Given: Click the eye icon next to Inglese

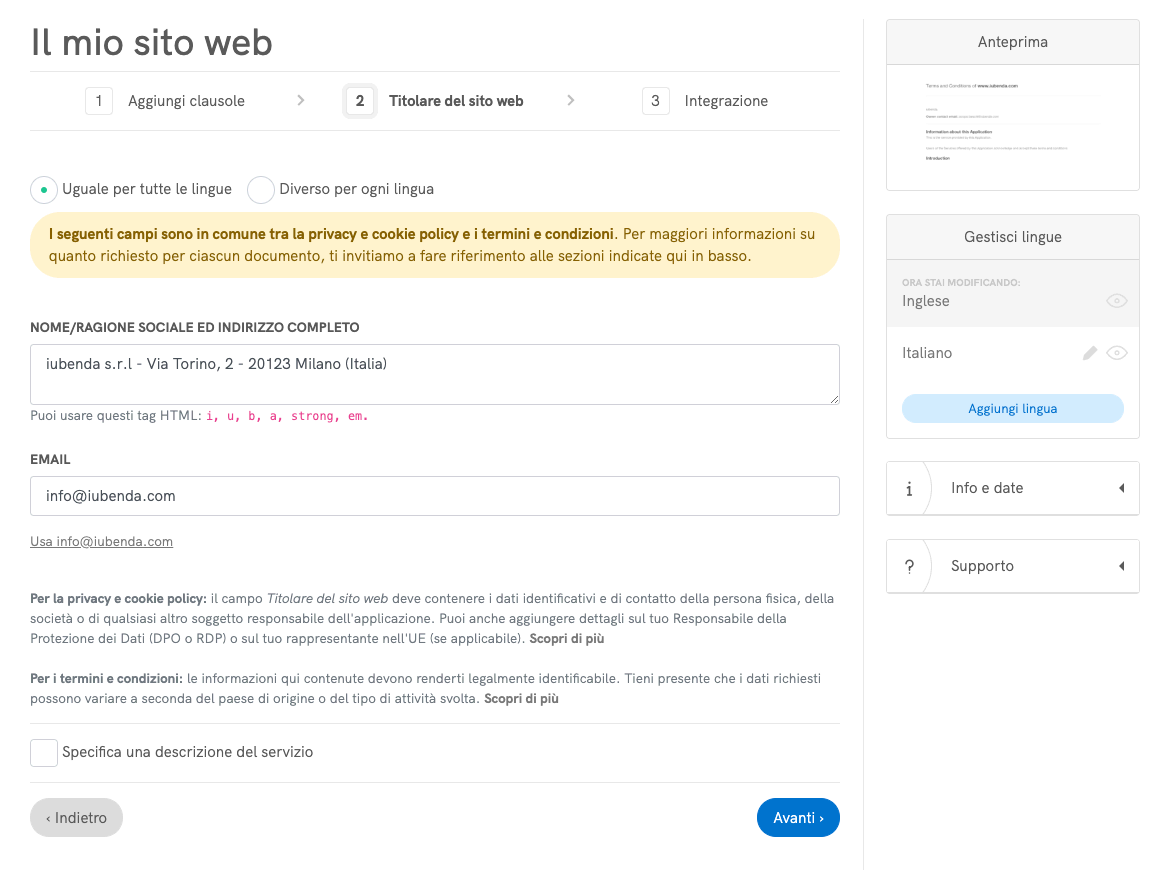Looking at the screenshot, I should coord(1117,300).
